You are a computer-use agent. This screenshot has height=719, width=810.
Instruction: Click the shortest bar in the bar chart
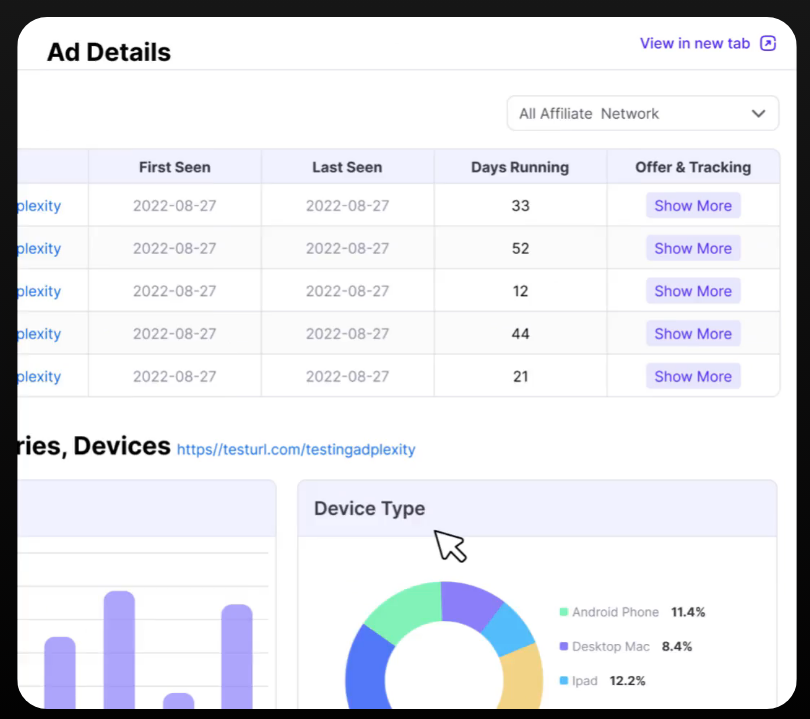pyautogui.click(x=179, y=701)
